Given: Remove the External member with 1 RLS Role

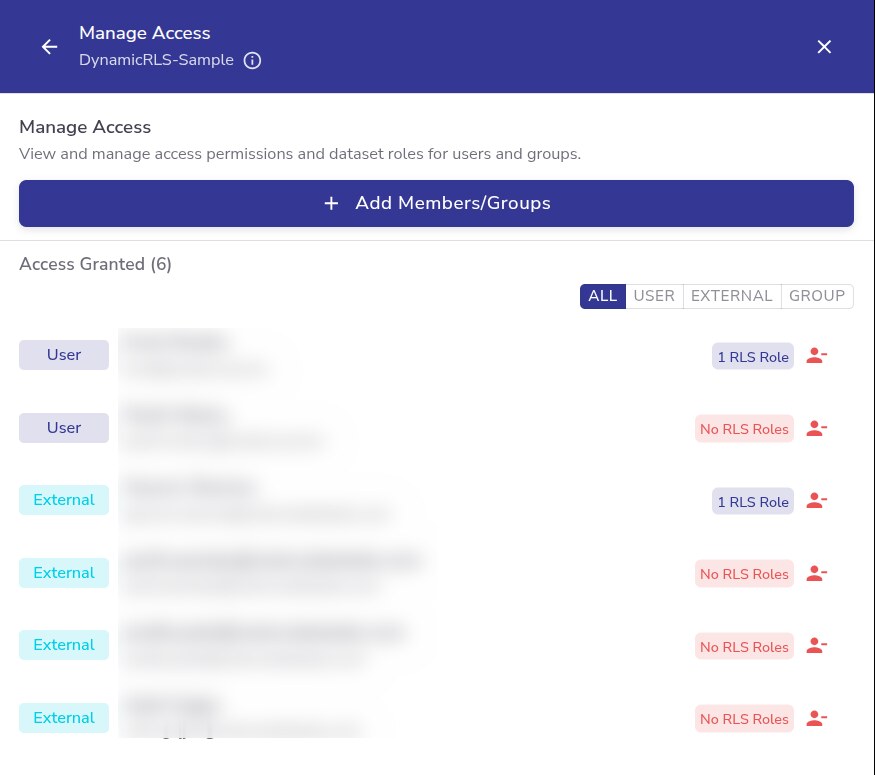Looking at the screenshot, I should click(816, 500).
